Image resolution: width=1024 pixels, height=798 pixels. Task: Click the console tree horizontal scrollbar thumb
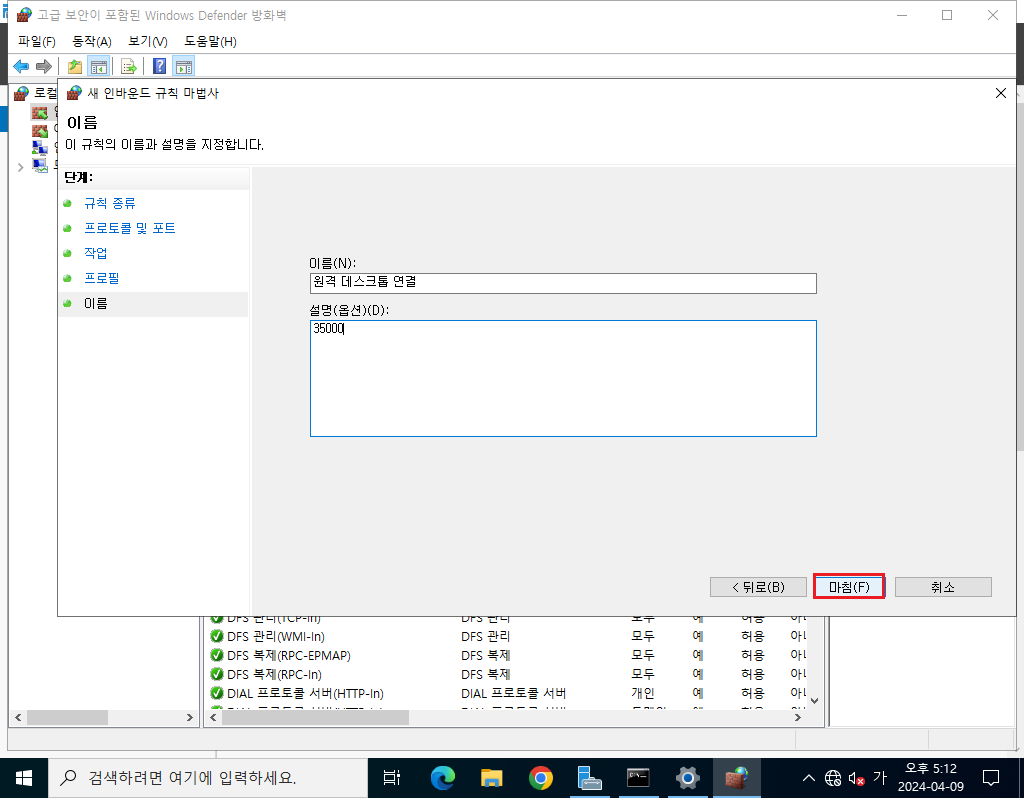point(67,717)
